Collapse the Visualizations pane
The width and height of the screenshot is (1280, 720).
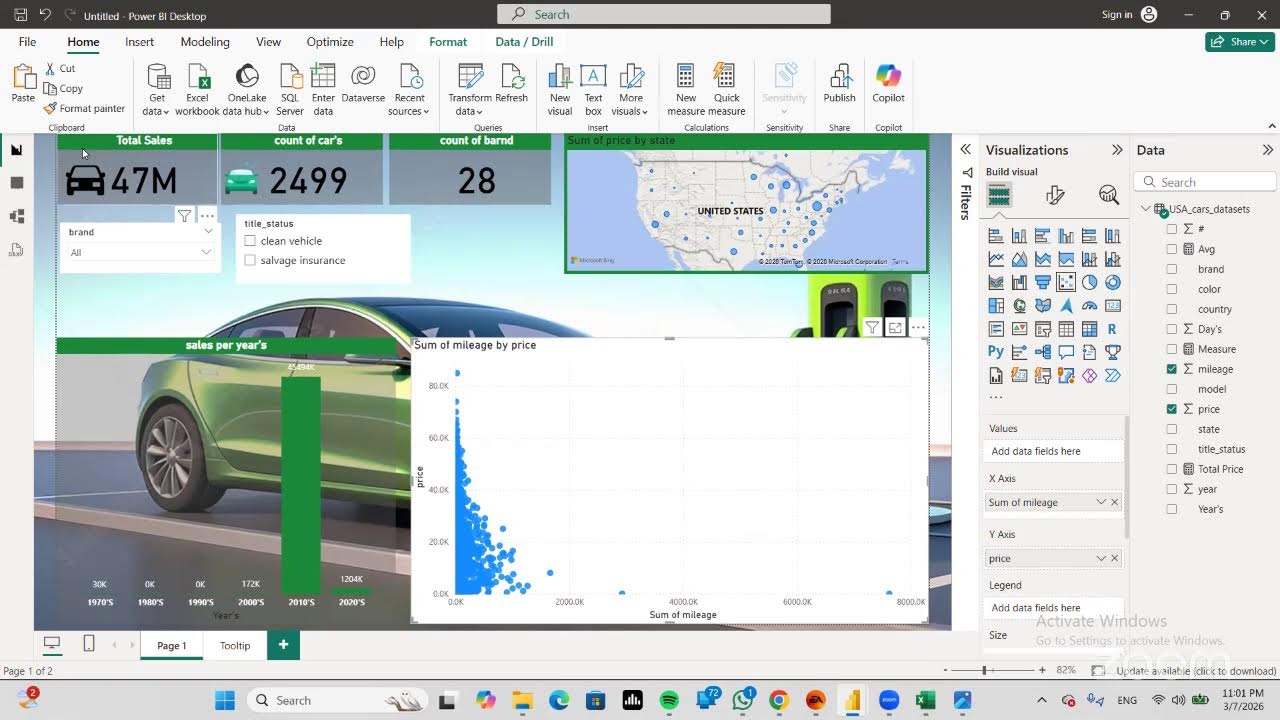point(1117,150)
